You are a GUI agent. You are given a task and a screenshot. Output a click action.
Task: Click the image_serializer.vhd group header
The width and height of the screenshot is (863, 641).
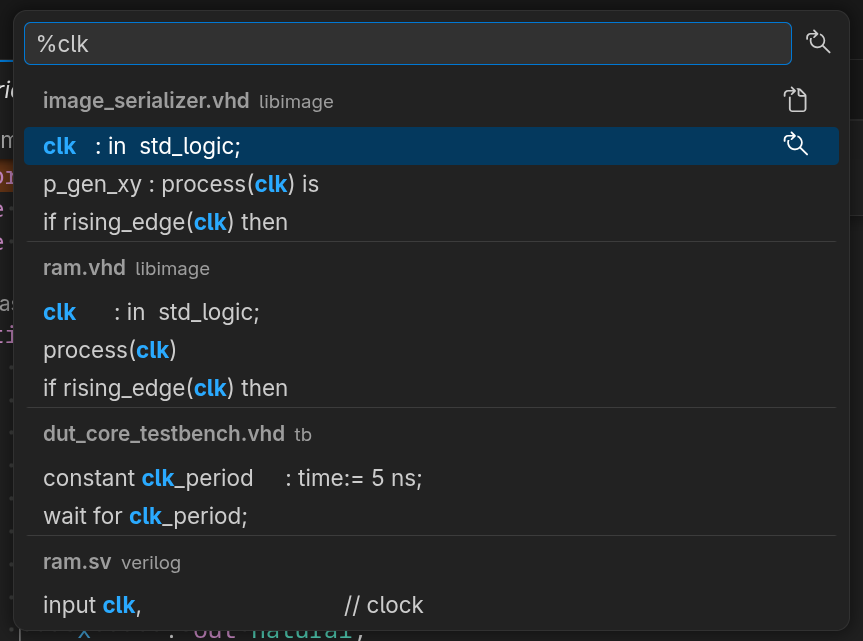[145, 100]
